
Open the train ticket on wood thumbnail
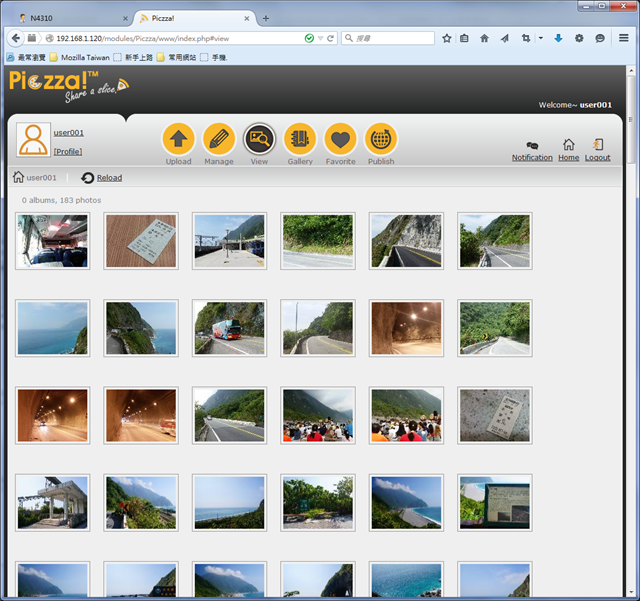pyautogui.click(x=141, y=241)
